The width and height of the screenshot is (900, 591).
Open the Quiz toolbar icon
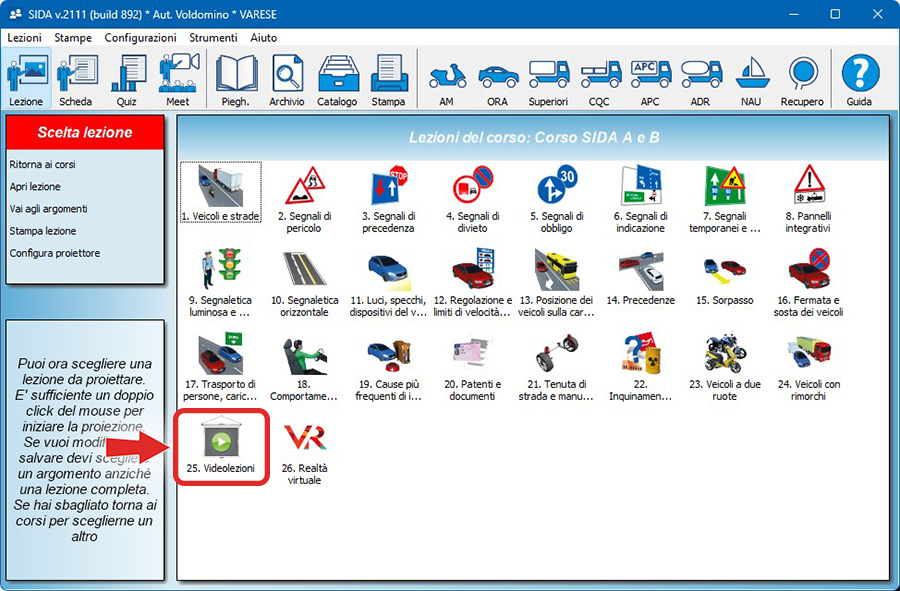pos(128,81)
